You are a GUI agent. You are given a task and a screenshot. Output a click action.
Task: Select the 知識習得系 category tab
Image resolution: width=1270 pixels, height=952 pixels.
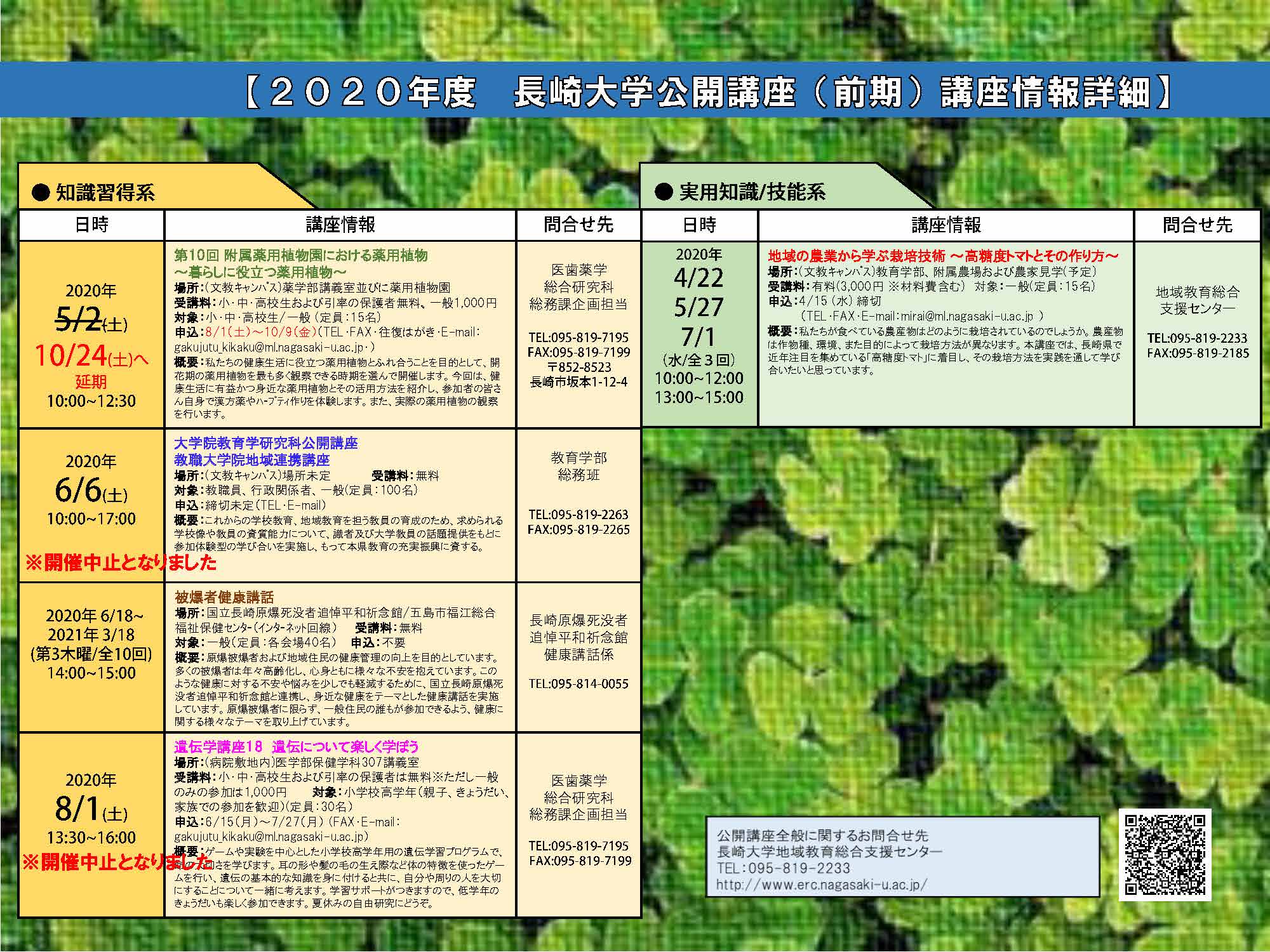[105, 192]
